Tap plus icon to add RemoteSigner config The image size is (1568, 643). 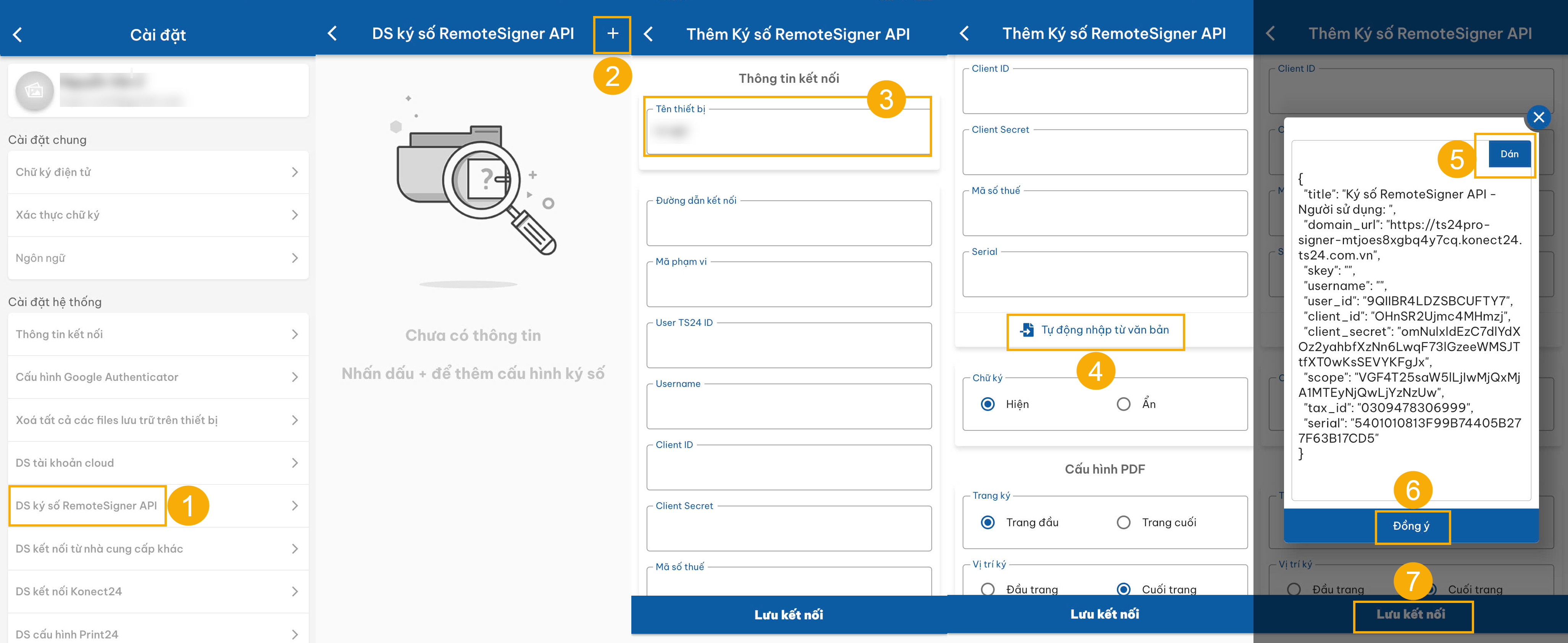click(x=612, y=34)
